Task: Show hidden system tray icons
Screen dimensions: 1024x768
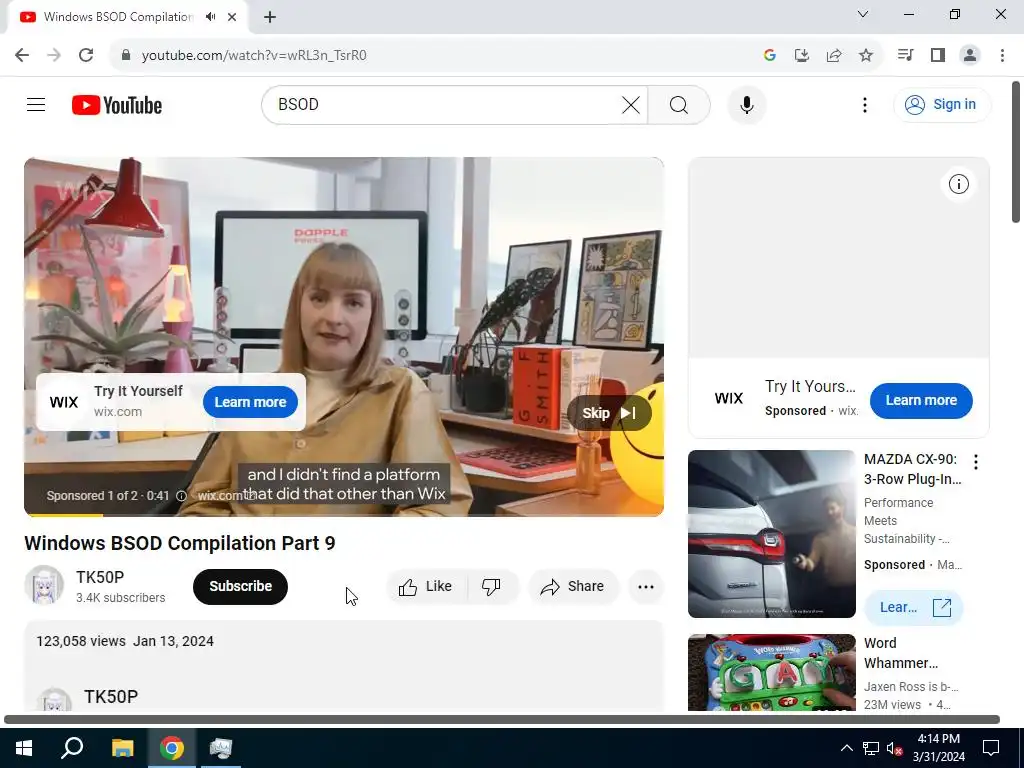Action: [x=846, y=748]
